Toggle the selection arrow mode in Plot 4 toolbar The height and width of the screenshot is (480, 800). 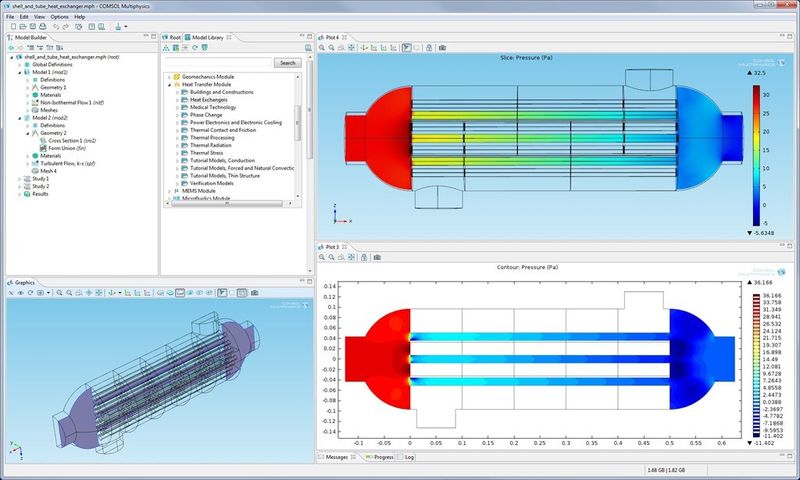tap(407, 47)
